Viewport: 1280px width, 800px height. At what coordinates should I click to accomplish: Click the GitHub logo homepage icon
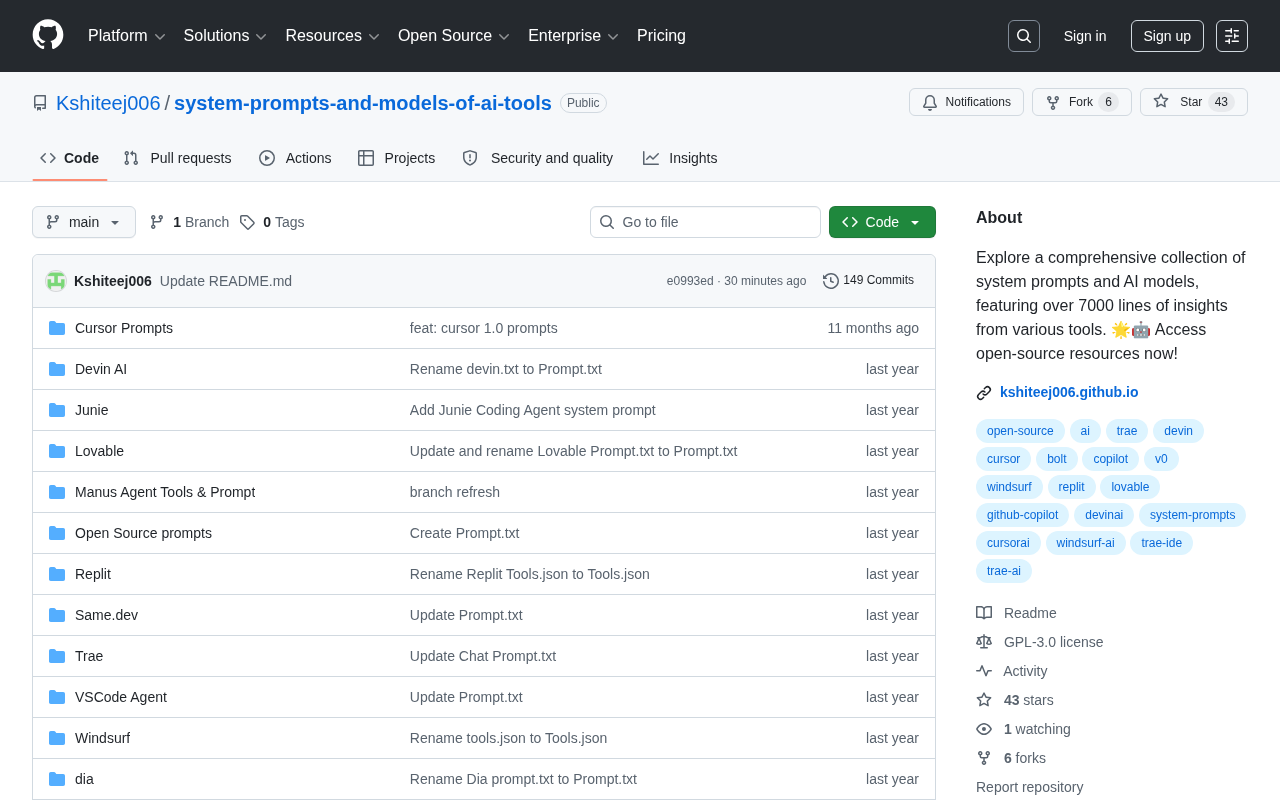(x=48, y=35)
